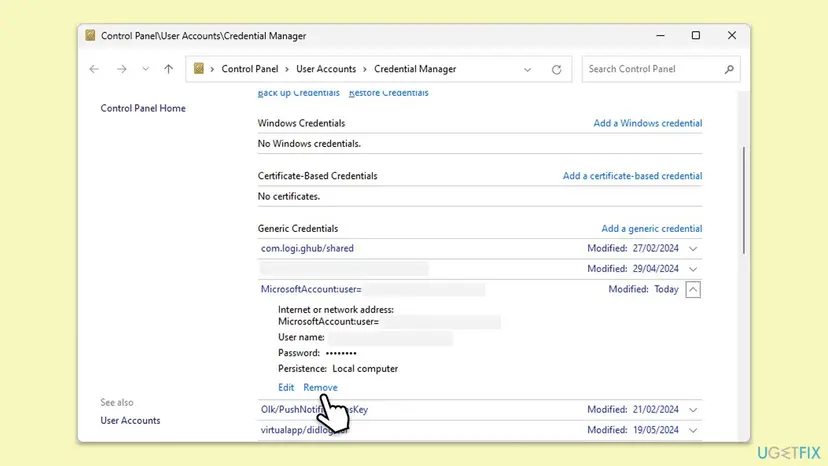
Task: Remove the MicrosoftAccount credential
Action: click(320, 387)
